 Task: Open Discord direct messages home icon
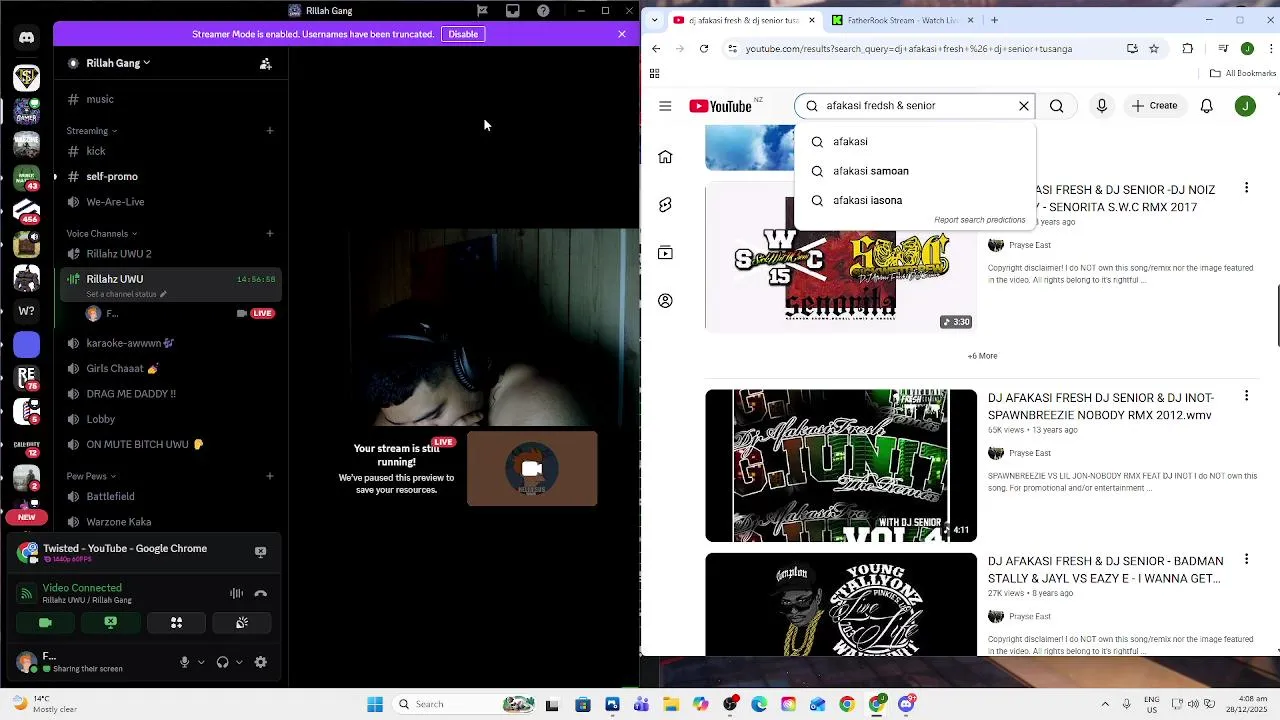tap(27, 38)
